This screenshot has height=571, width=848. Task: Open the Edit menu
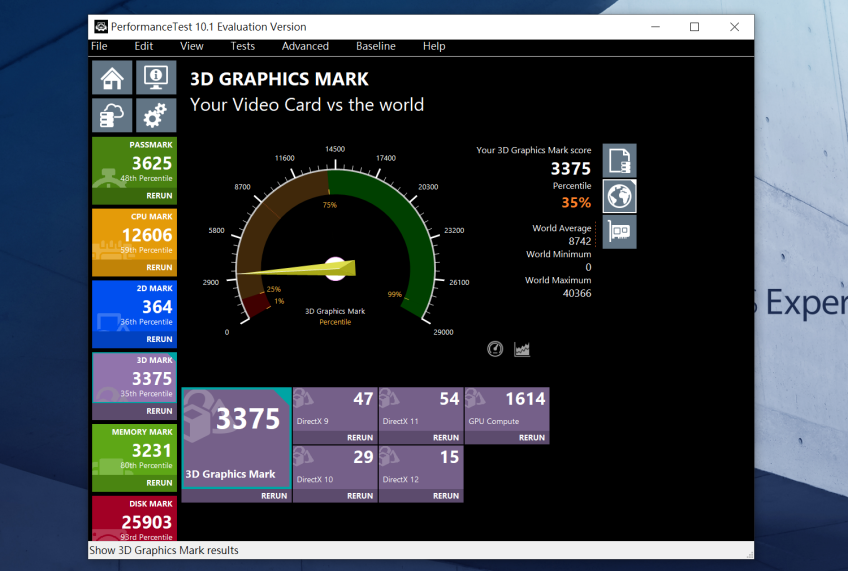coord(144,46)
